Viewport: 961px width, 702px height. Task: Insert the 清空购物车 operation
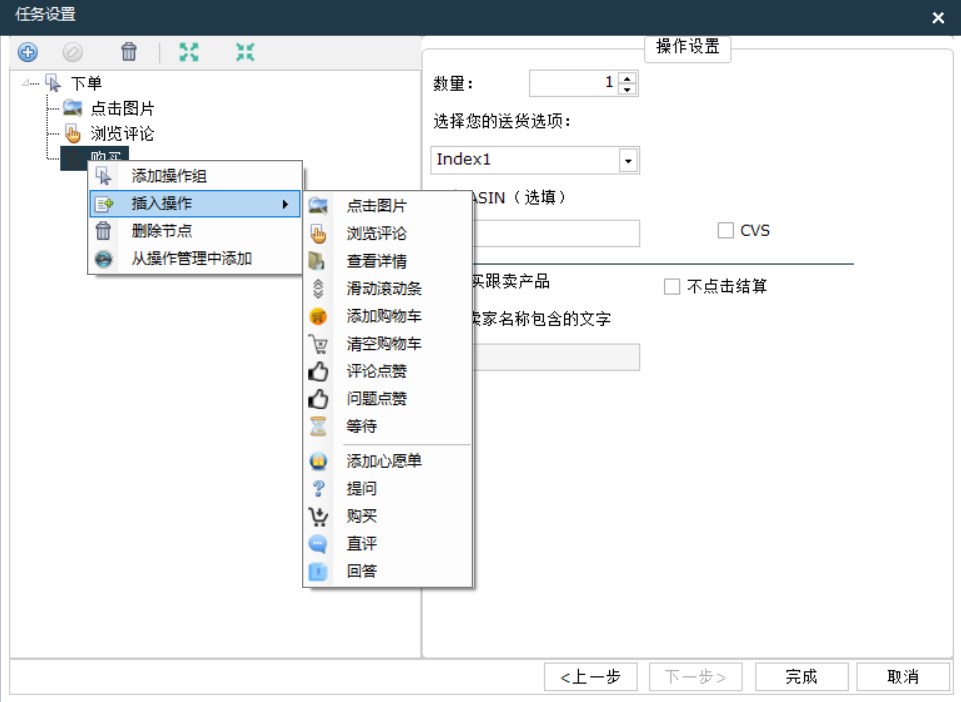388,344
